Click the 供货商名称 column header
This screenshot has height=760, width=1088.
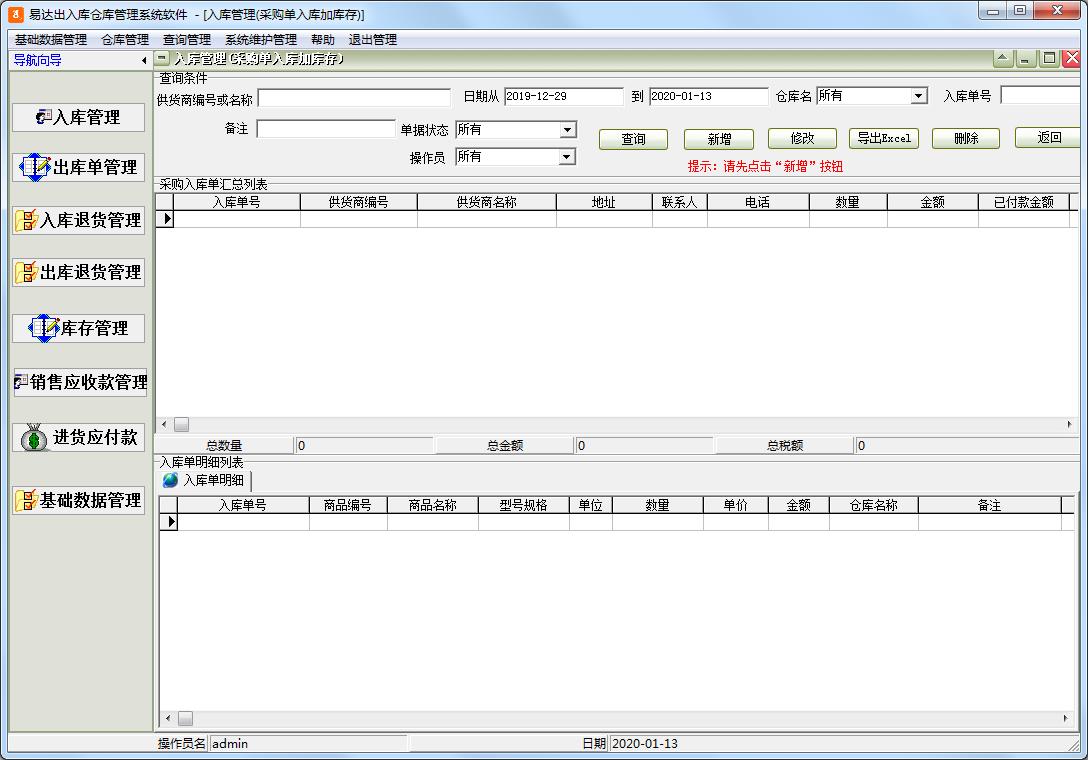[486, 202]
